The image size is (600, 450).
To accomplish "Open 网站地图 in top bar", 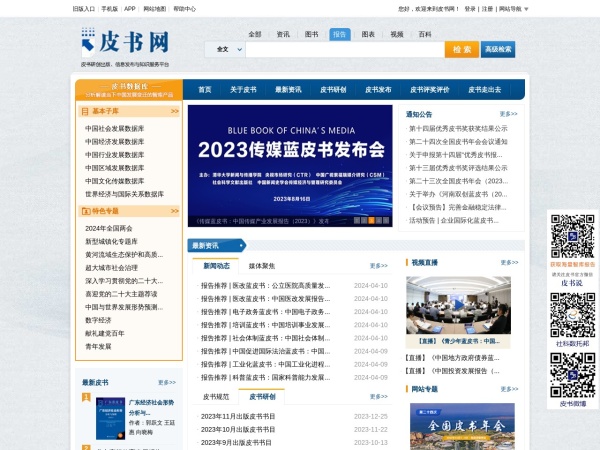I will (x=155, y=9).
